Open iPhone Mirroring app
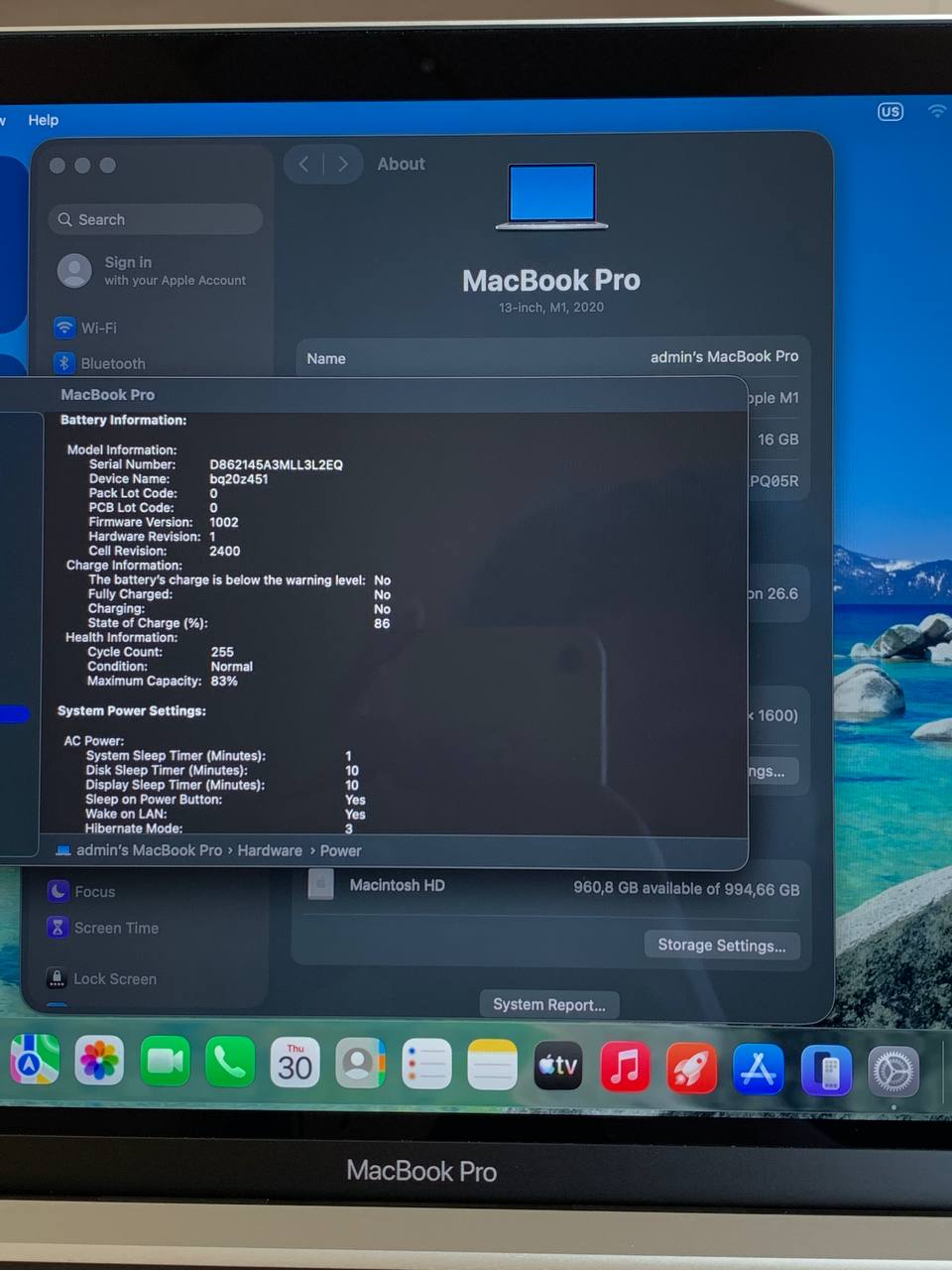The image size is (952, 1270). [826, 1070]
